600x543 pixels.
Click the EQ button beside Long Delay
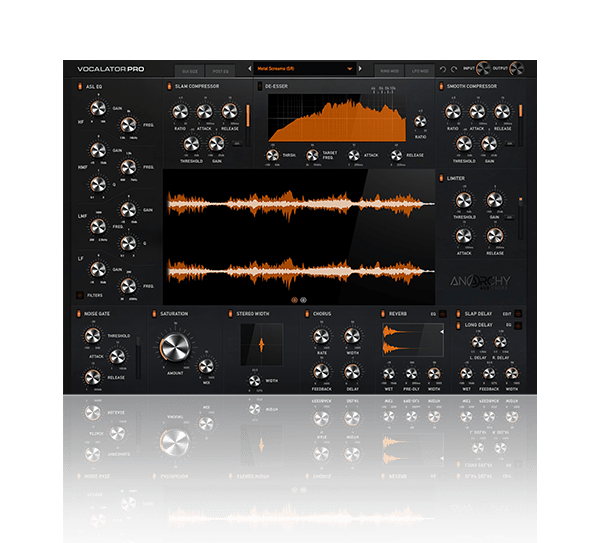(x=508, y=325)
